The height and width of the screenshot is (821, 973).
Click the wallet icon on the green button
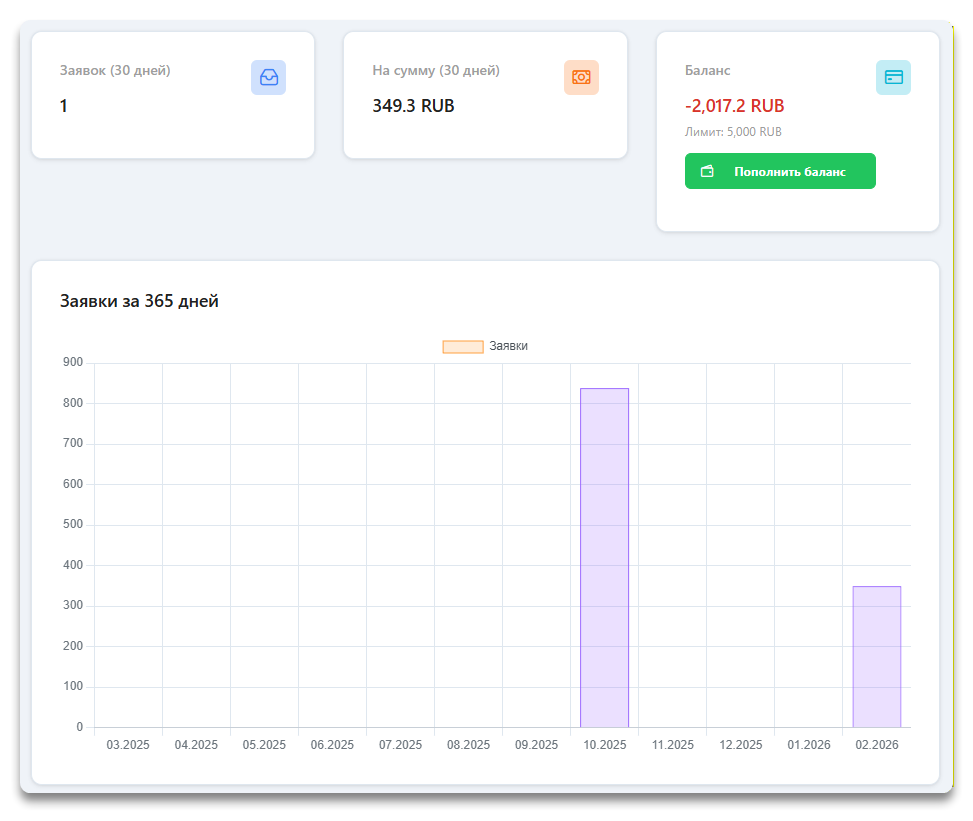pos(708,171)
